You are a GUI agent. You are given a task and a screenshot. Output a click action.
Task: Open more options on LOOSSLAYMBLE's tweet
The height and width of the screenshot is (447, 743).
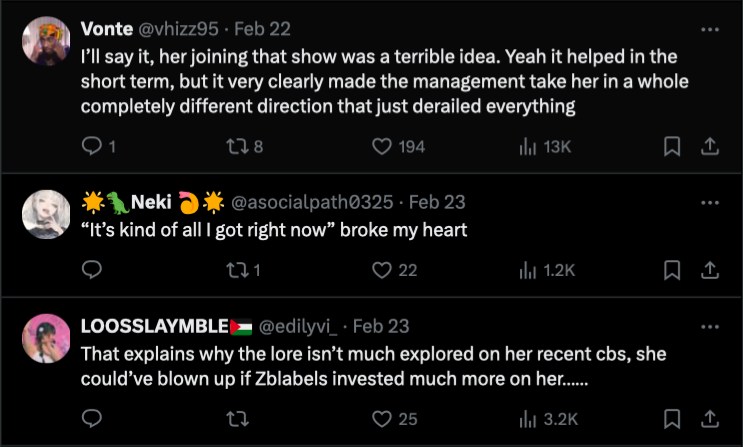coord(710,326)
